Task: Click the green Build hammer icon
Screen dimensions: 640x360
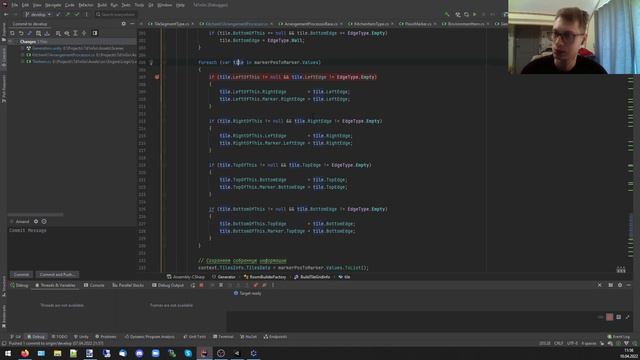Action: (447, 14)
